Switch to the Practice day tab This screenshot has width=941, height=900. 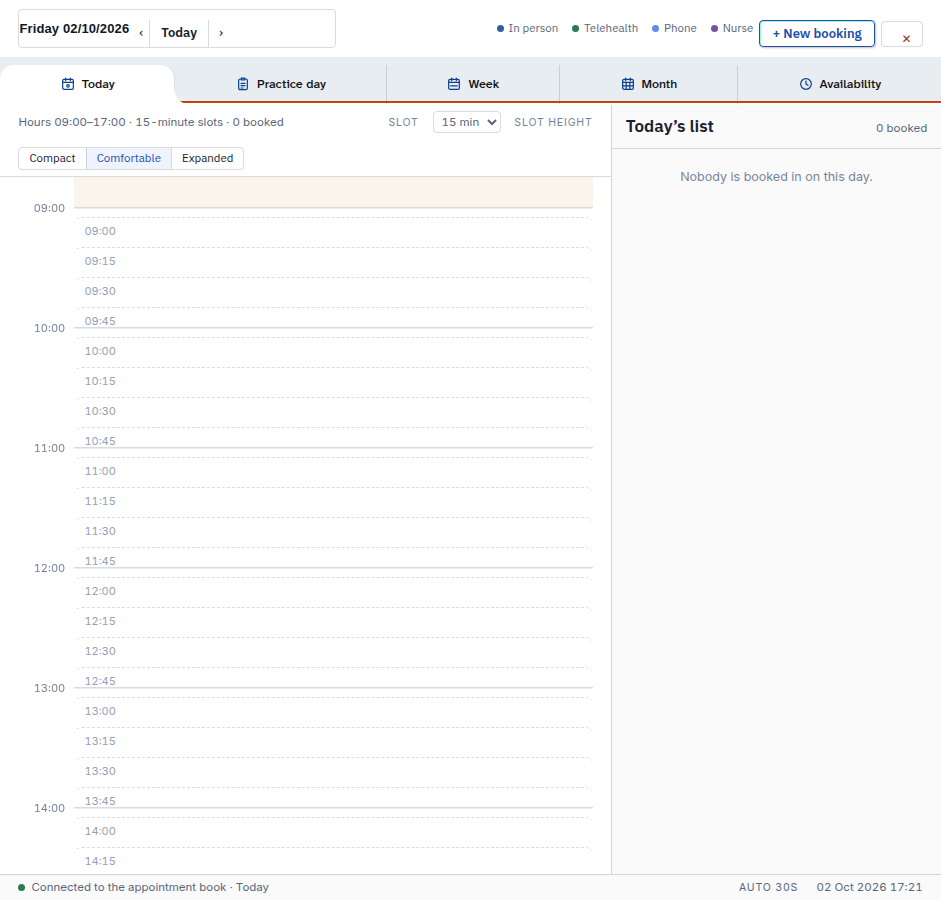281,84
